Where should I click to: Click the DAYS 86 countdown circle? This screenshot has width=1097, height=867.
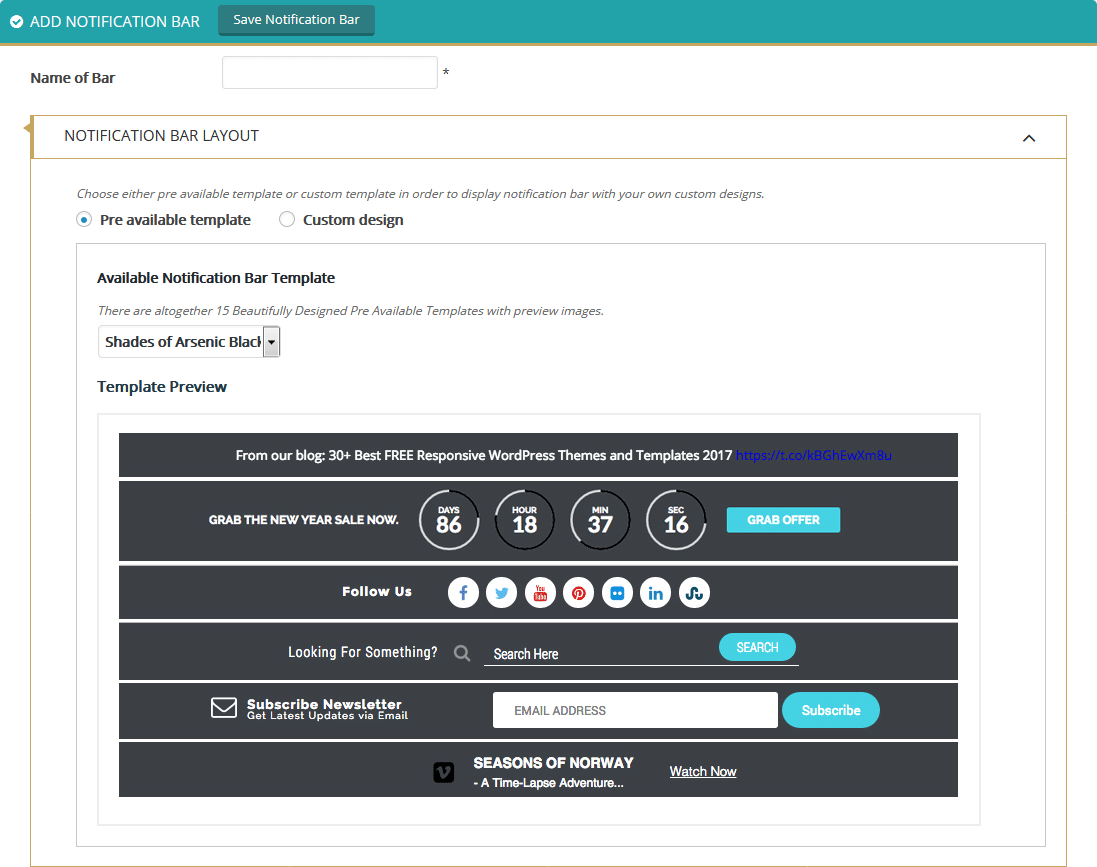449,520
